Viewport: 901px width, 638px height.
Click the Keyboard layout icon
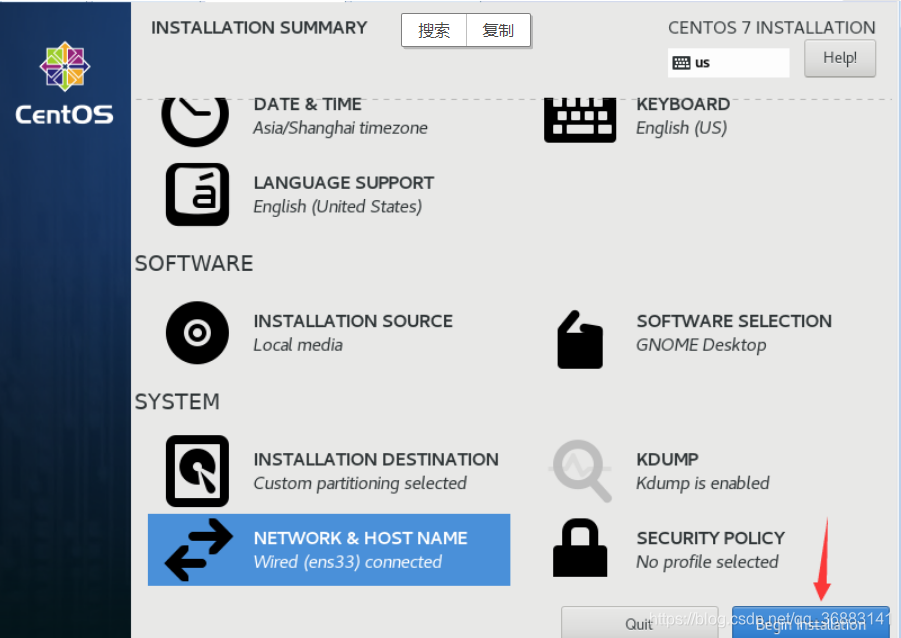[580, 120]
